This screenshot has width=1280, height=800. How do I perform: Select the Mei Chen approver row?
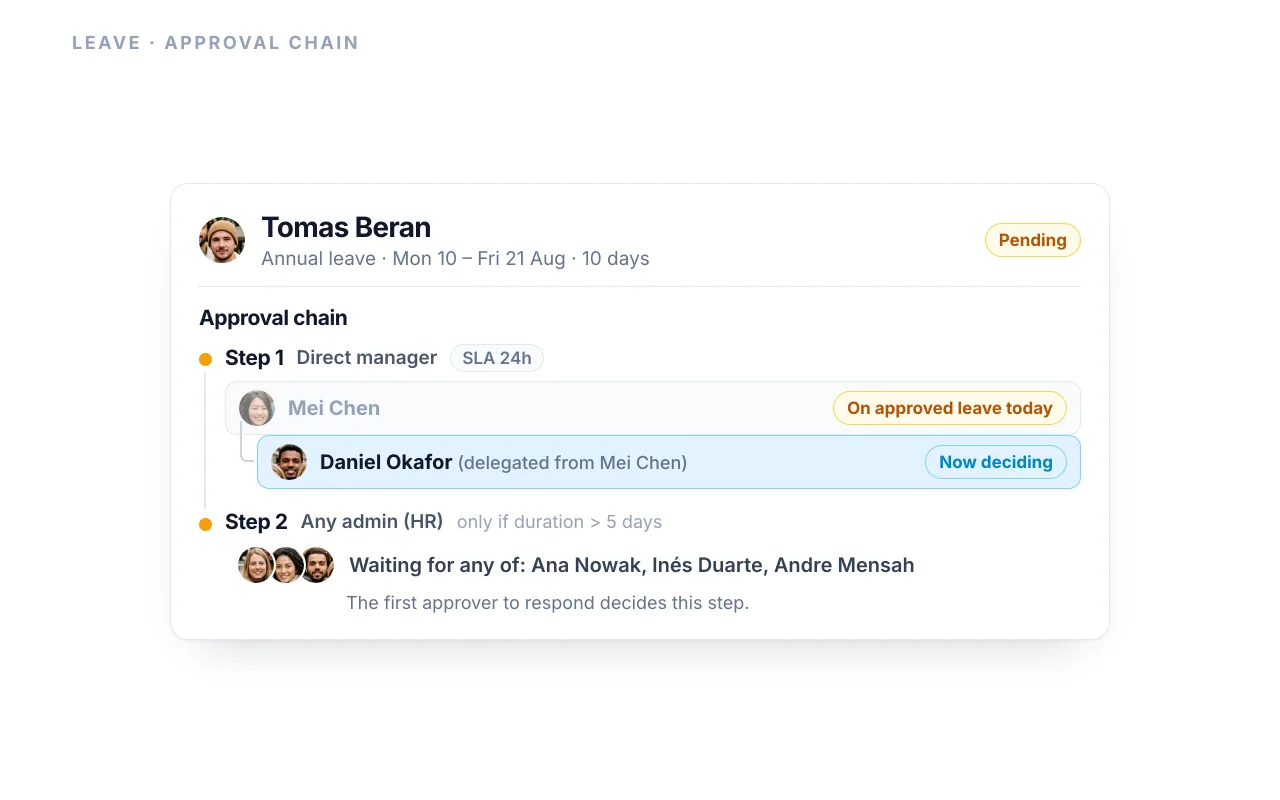click(653, 408)
